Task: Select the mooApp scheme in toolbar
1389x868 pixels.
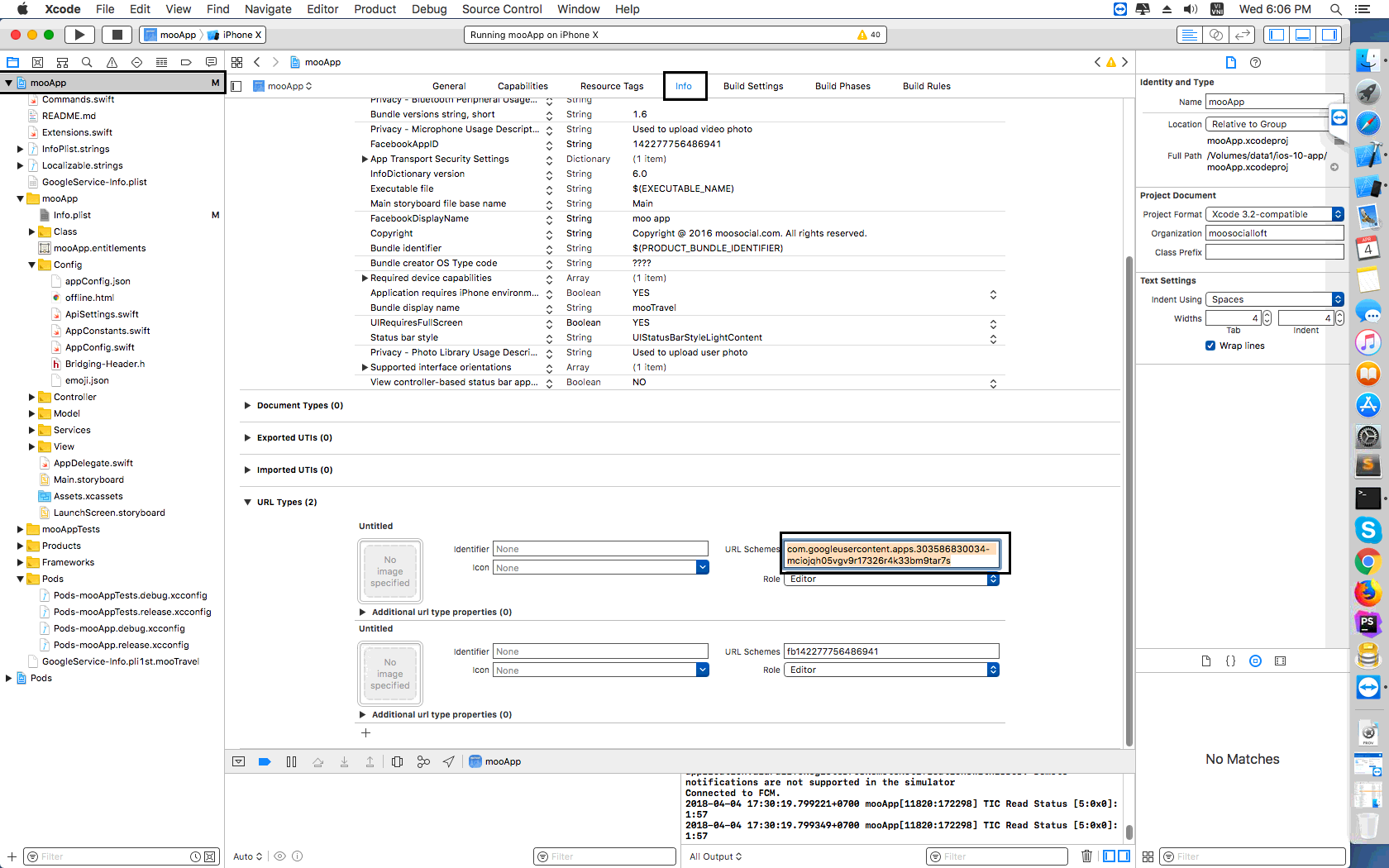Action: (170, 35)
